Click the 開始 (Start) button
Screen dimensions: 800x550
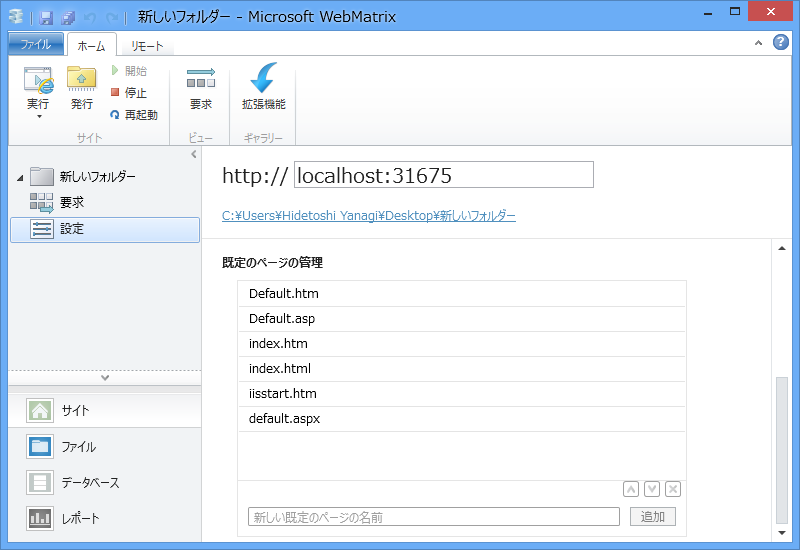130,70
